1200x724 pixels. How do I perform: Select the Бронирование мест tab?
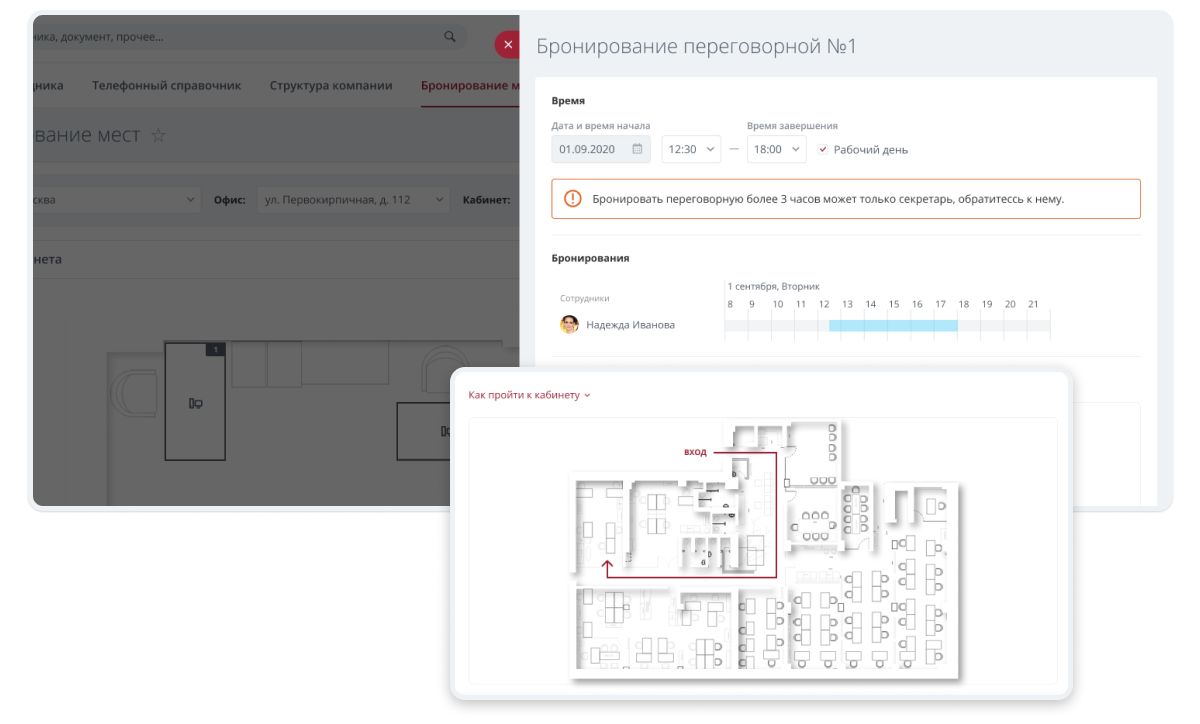[x=470, y=86]
